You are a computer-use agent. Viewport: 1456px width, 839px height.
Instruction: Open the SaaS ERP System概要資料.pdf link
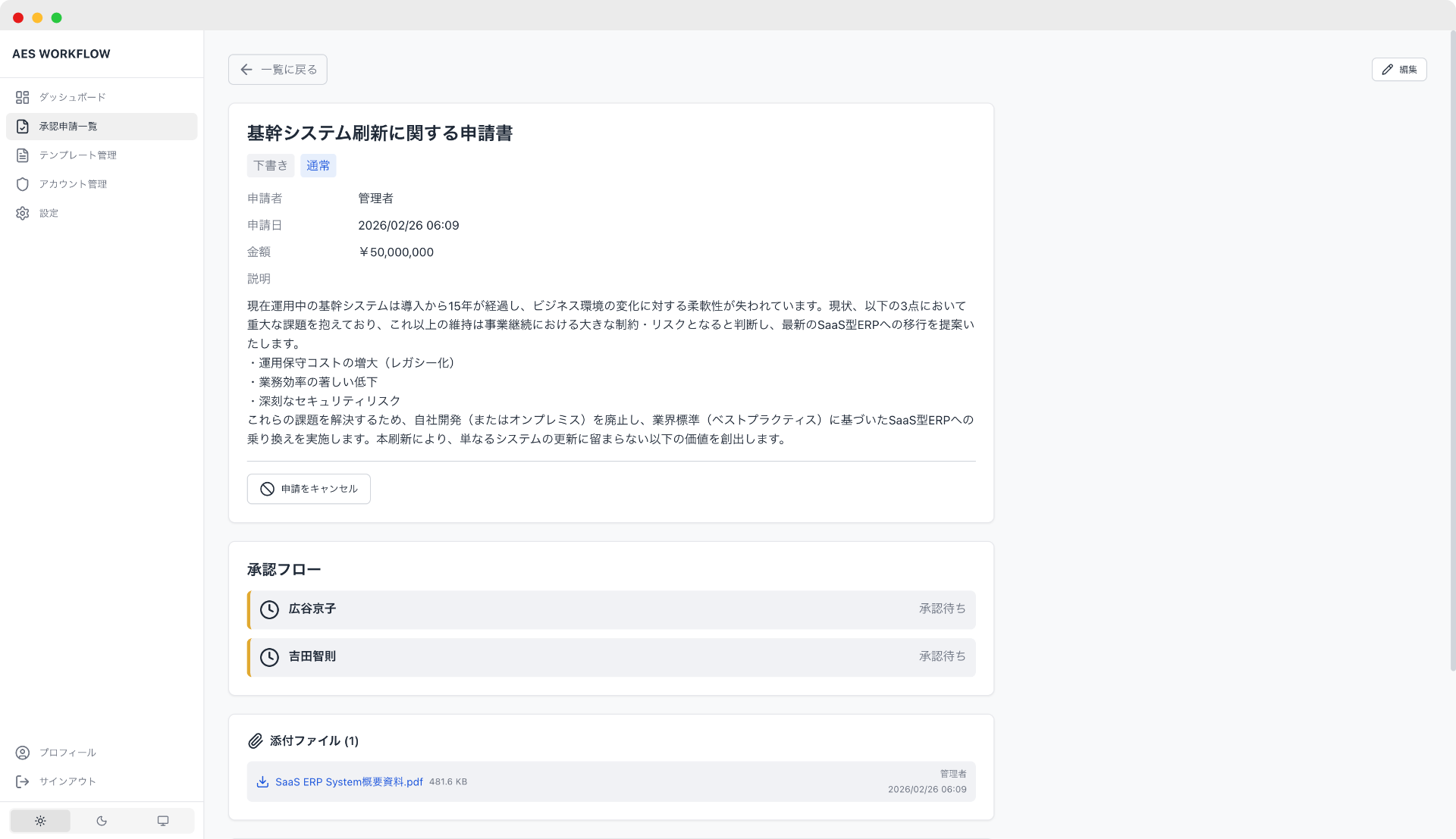coord(349,782)
